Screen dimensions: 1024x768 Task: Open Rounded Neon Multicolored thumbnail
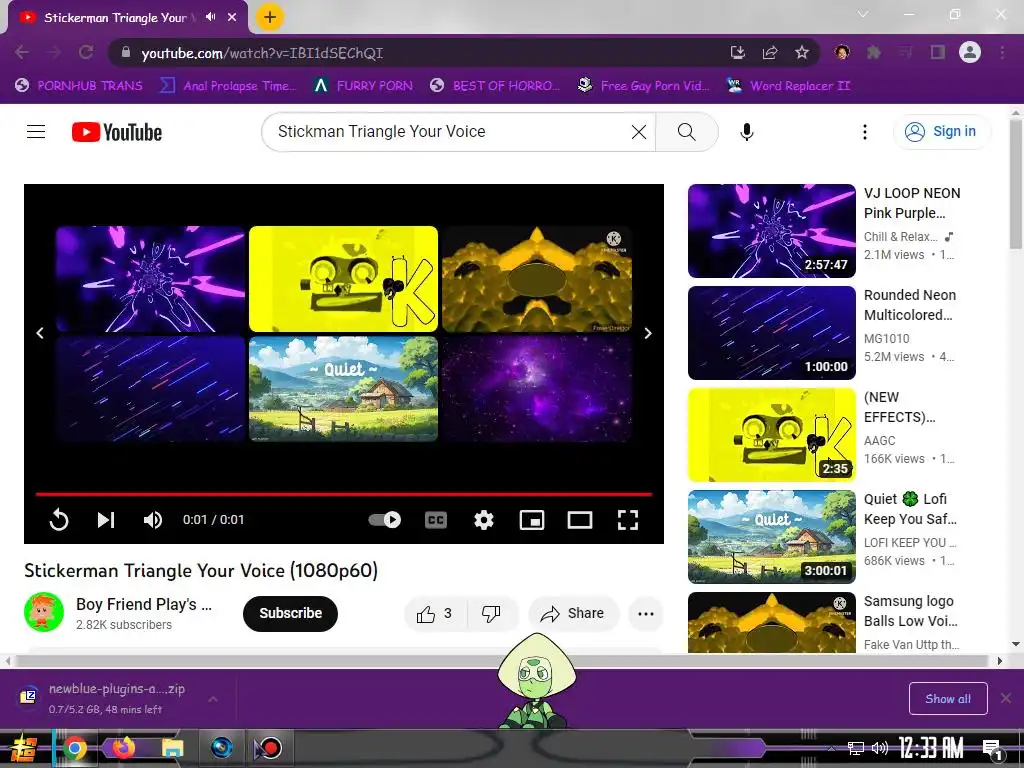[x=771, y=333]
